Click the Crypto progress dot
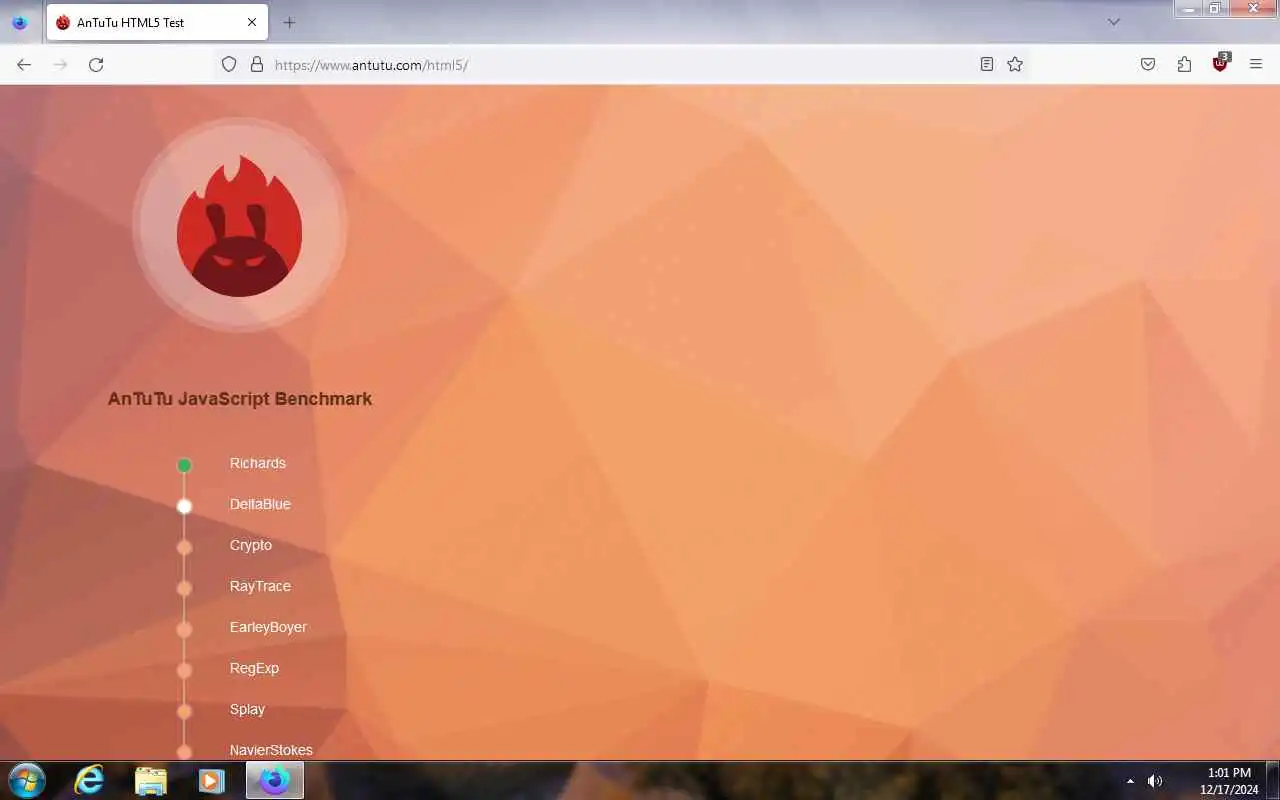The image size is (1280, 800). (x=184, y=547)
